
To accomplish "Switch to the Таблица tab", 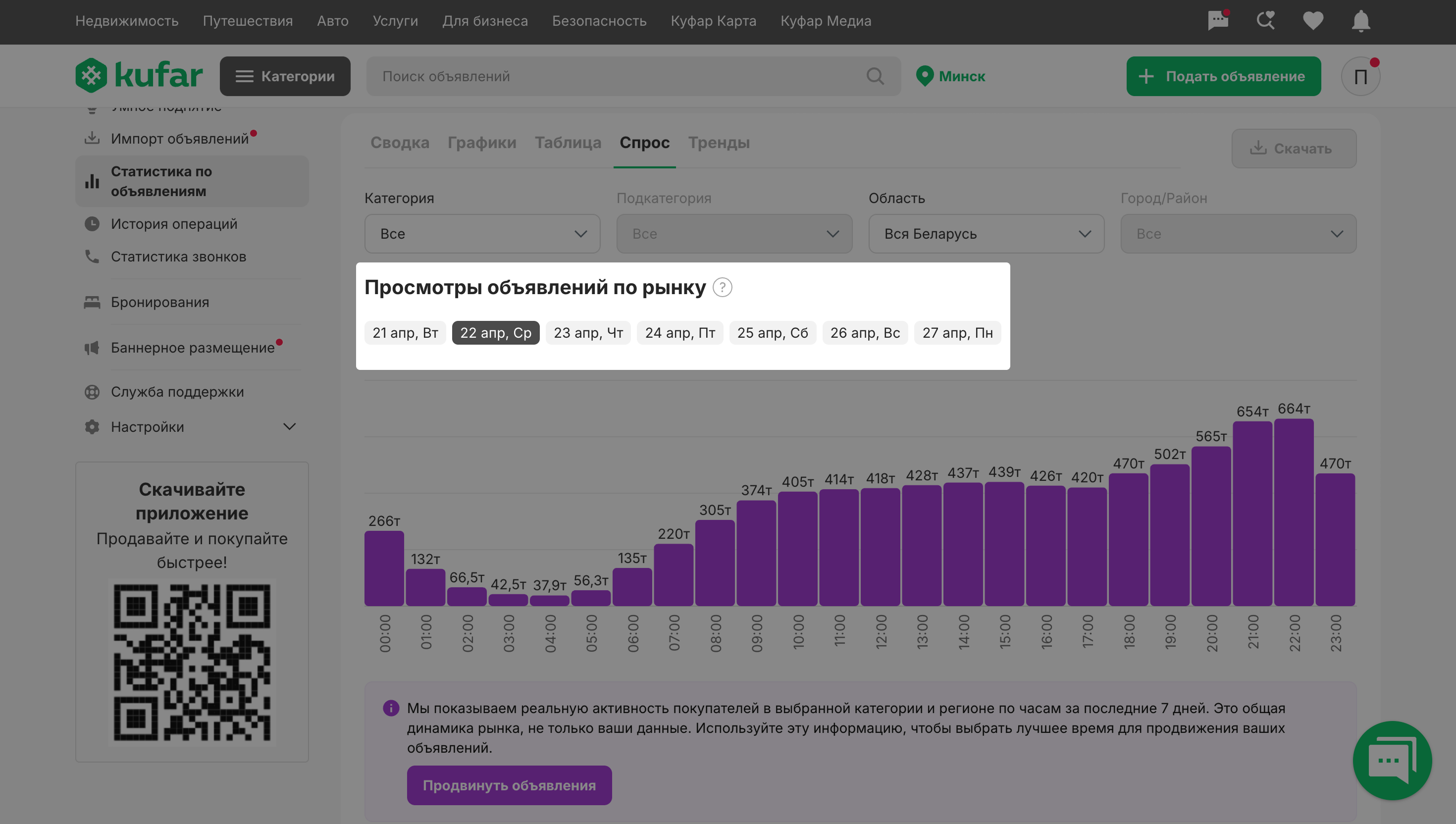I will coord(568,143).
